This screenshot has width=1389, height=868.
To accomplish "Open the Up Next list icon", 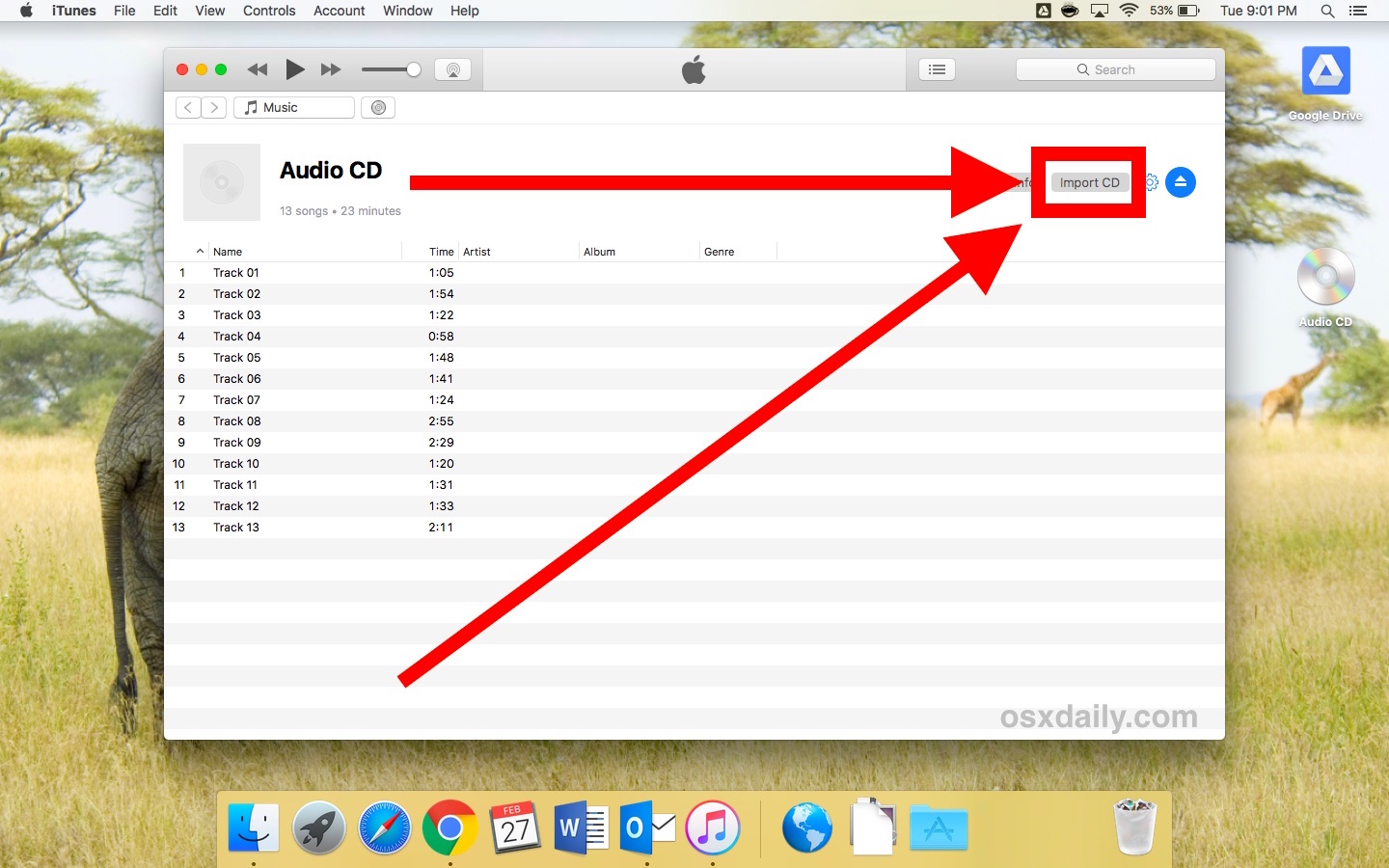I will tap(936, 68).
